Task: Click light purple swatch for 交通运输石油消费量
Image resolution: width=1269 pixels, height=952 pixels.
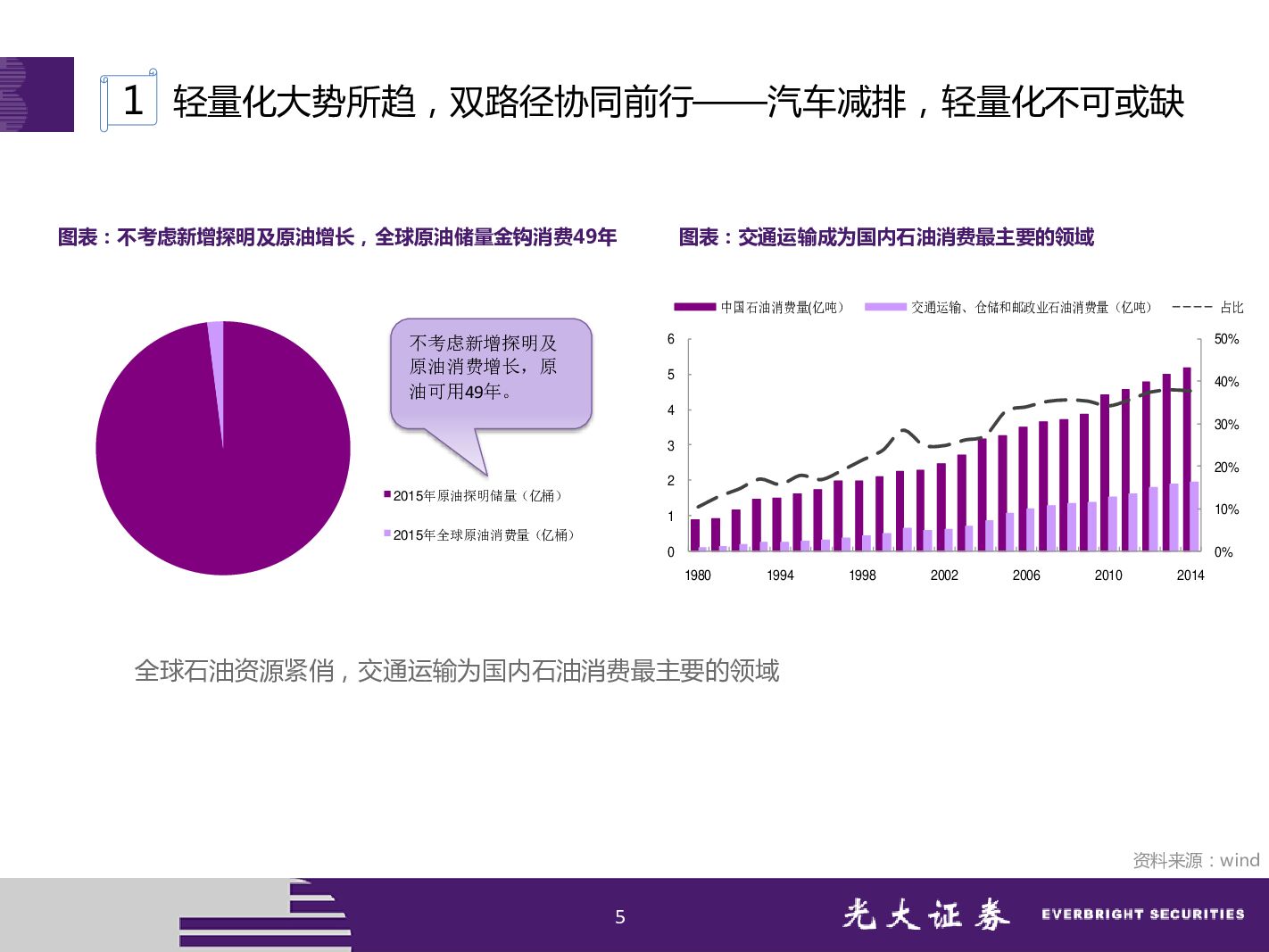Action: pyautogui.click(x=885, y=307)
